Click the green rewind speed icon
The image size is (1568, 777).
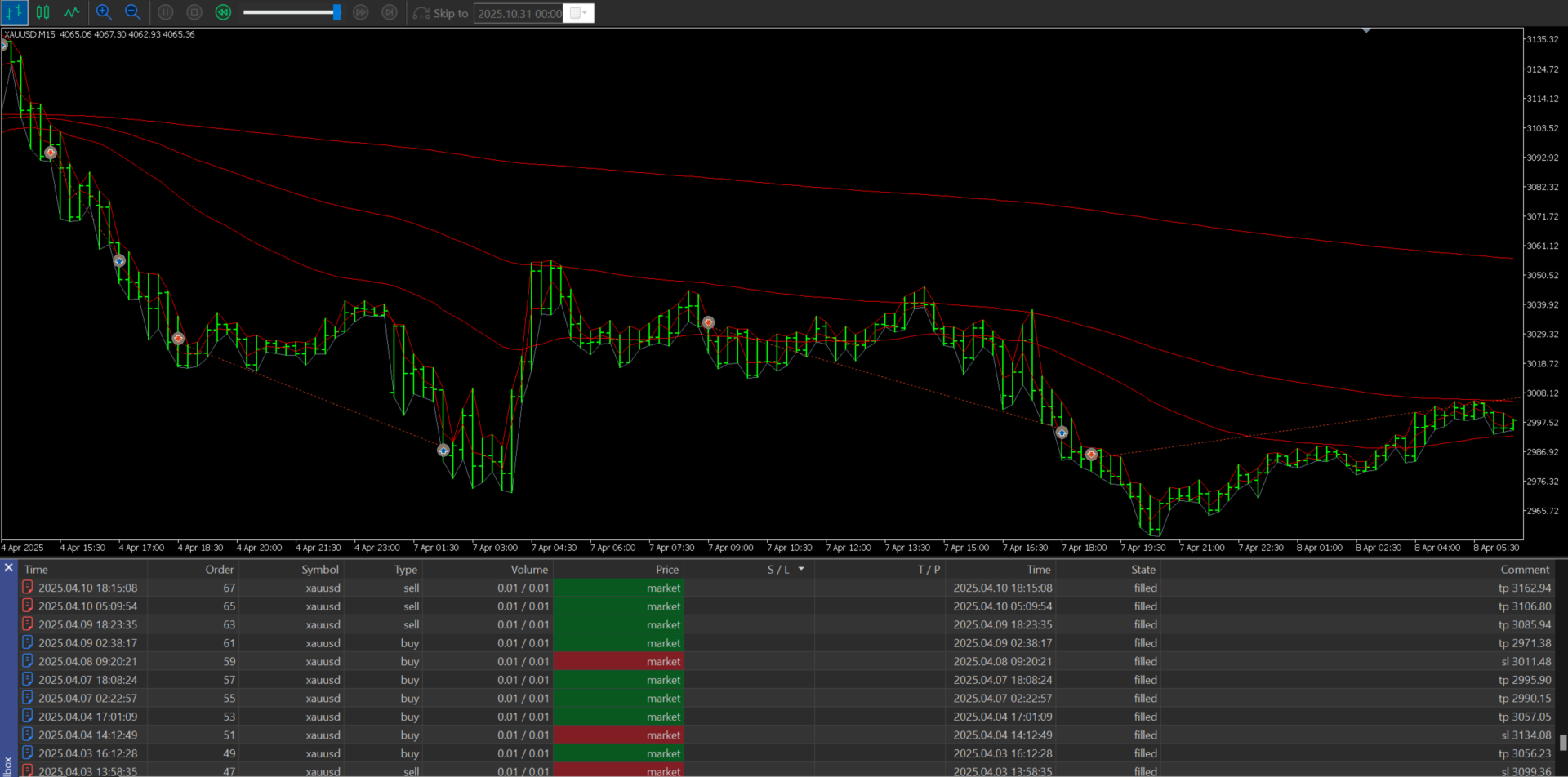coord(223,12)
